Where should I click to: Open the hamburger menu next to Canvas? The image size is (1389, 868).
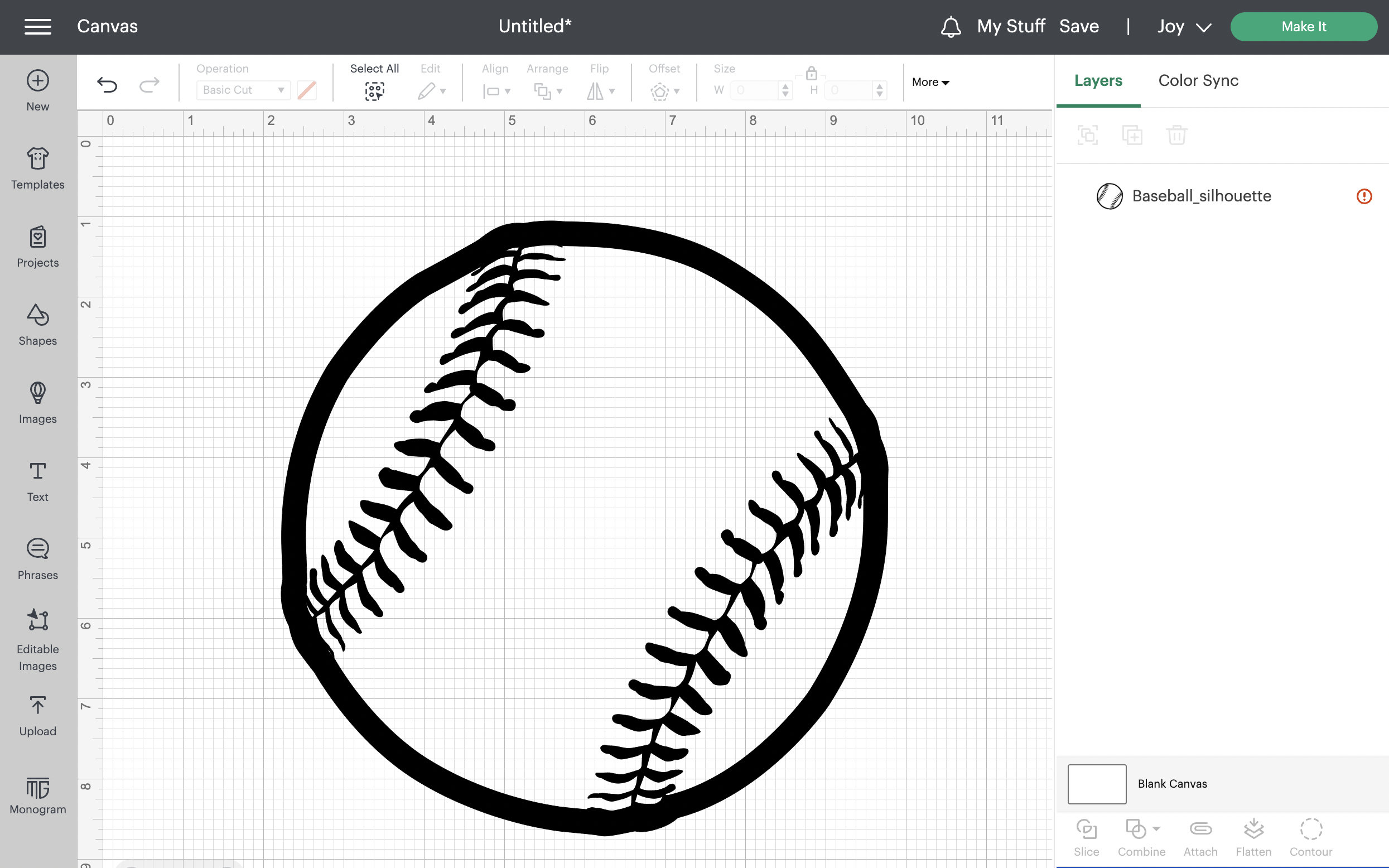click(x=38, y=26)
